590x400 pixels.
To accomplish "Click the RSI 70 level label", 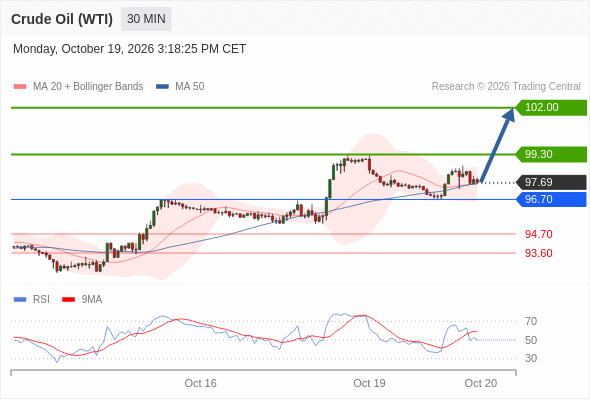I will (531, 321).
